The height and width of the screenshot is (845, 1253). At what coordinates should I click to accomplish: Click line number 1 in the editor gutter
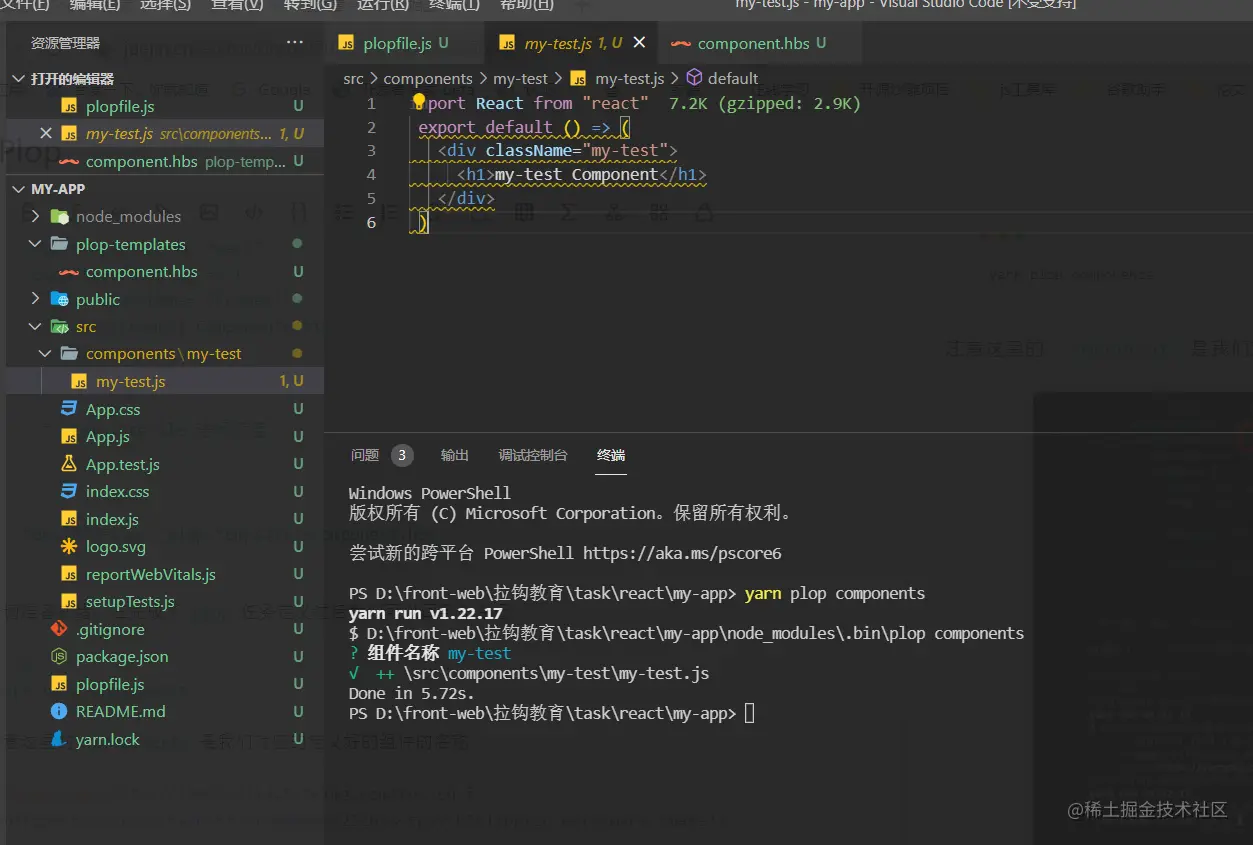pos(371,103)
